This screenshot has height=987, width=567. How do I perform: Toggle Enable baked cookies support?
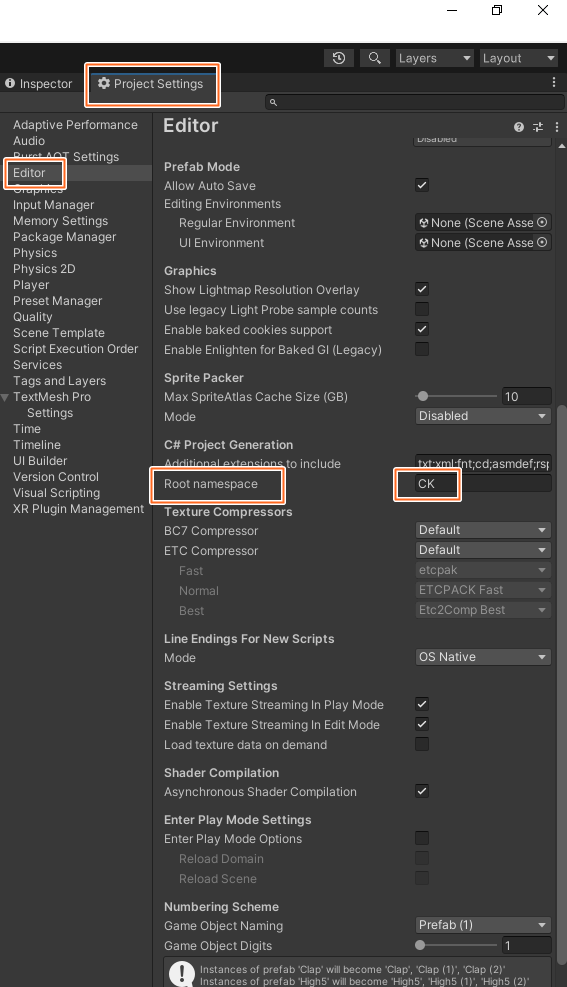pos(422,329)
